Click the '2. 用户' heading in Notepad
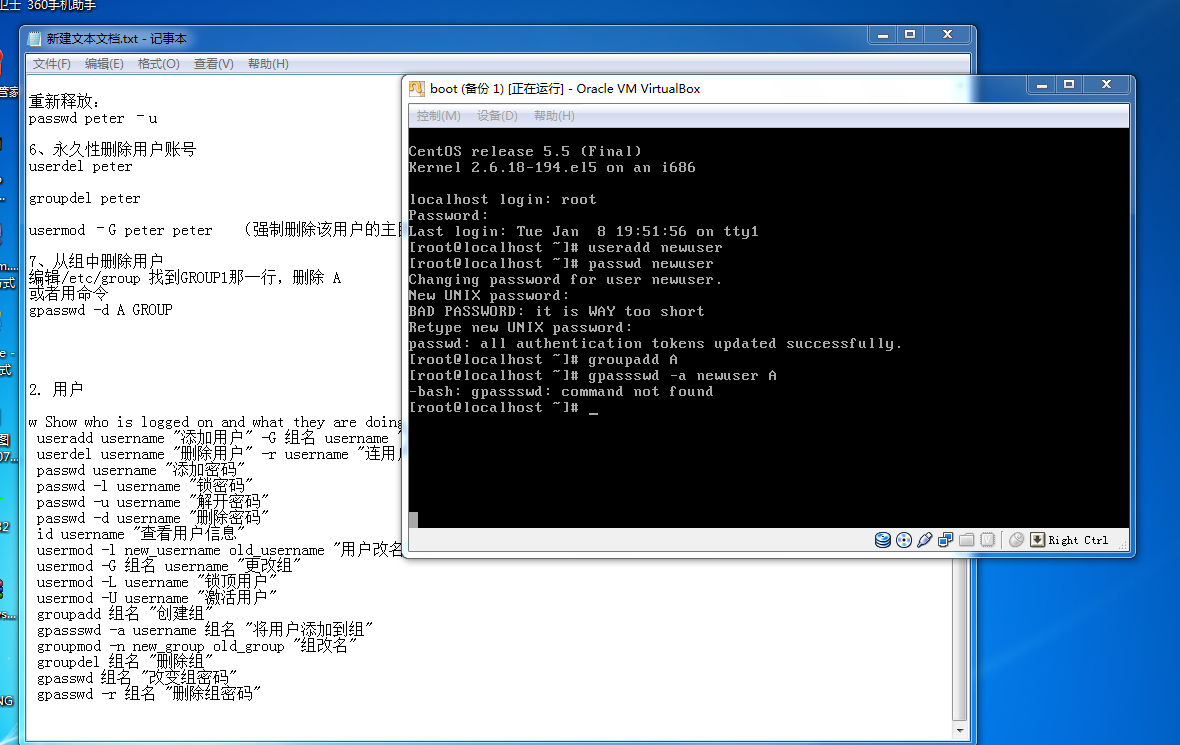 tap(56, 389)
